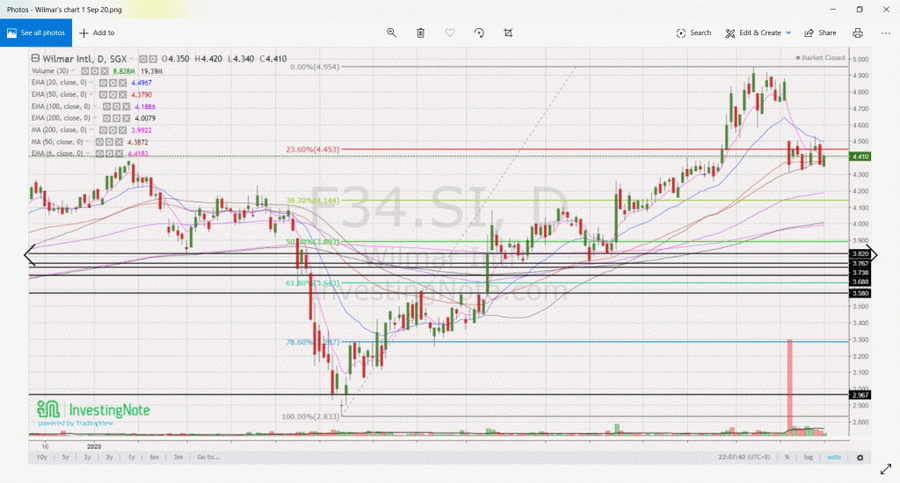
Task: Toggle visibility eye of MA (50, close, 0)
Action: pyautogui.click(x=100, y=142)
